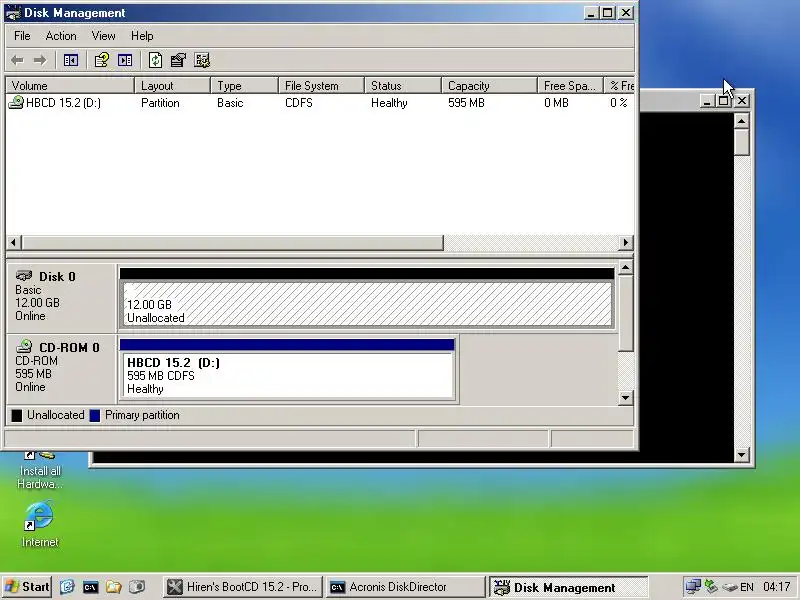Click the Properties toolbar icon
800x600 pixels.
(x=178, y=60)
